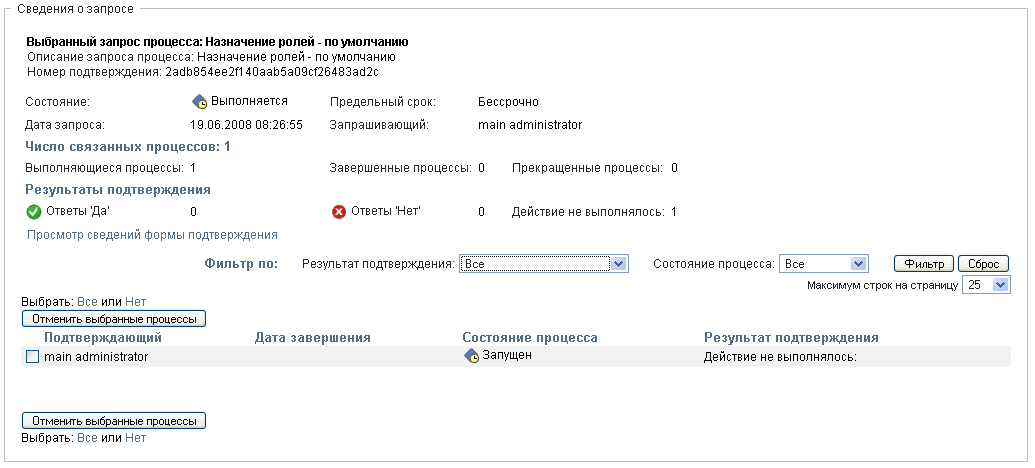The height and width of the screenshot is (468, 1035).
Task: Expand the 'Состояние процесса' filter dropdown
Action: click(824, 263)
